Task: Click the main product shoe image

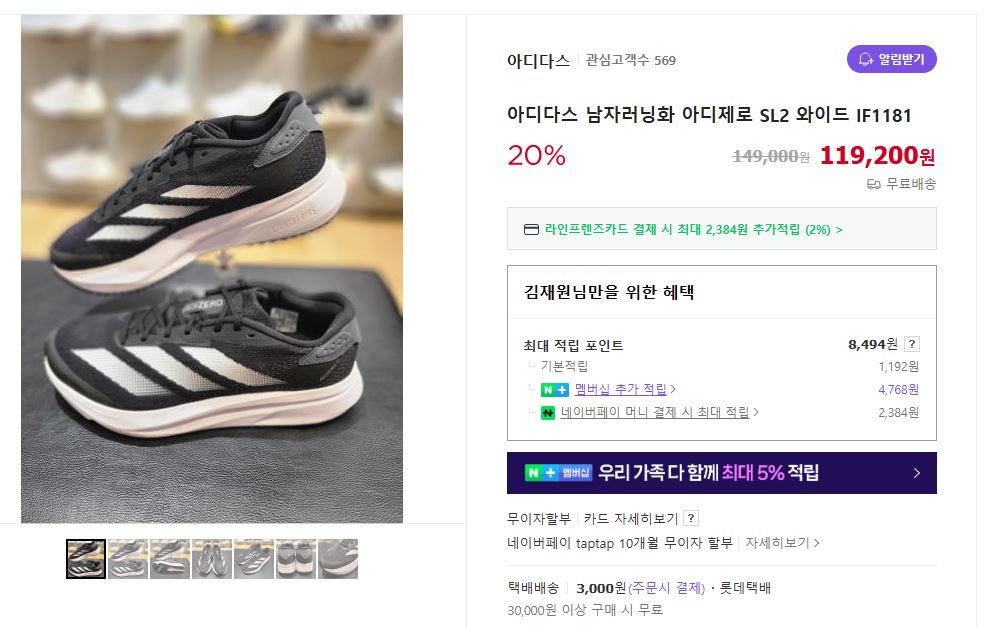Action: pos(212,269)
